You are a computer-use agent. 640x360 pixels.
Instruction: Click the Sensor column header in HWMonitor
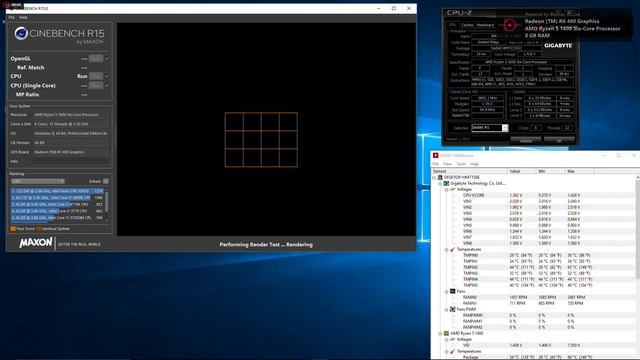[469, 171]
